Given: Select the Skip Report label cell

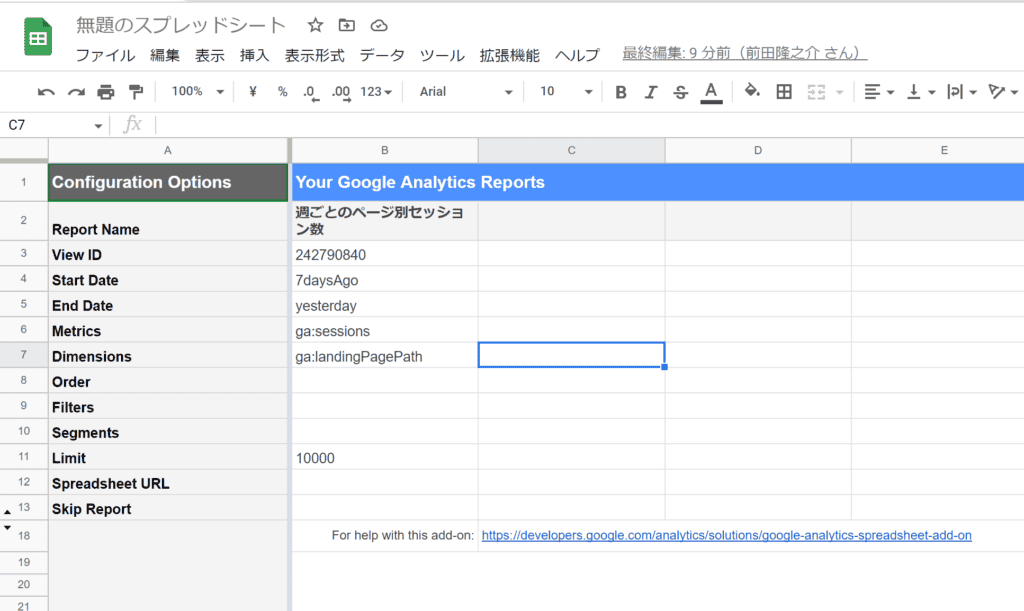Looking at the screenshot, I should (168, 509).
